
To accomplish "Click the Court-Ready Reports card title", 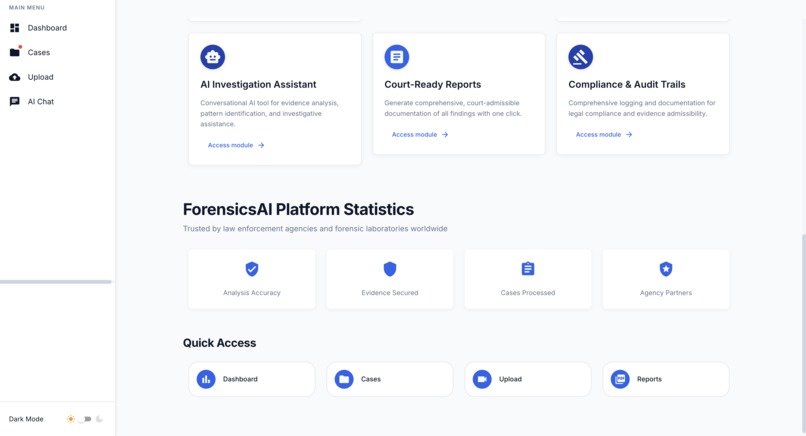I will [433, 84].
